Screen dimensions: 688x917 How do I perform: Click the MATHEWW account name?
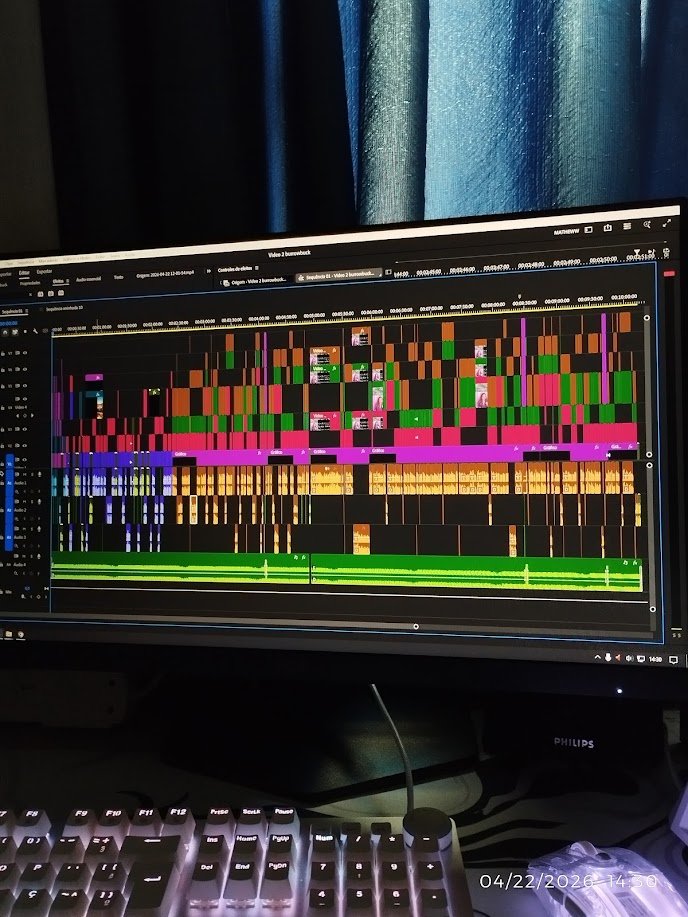pyautogui.click(x=566, y=232)
